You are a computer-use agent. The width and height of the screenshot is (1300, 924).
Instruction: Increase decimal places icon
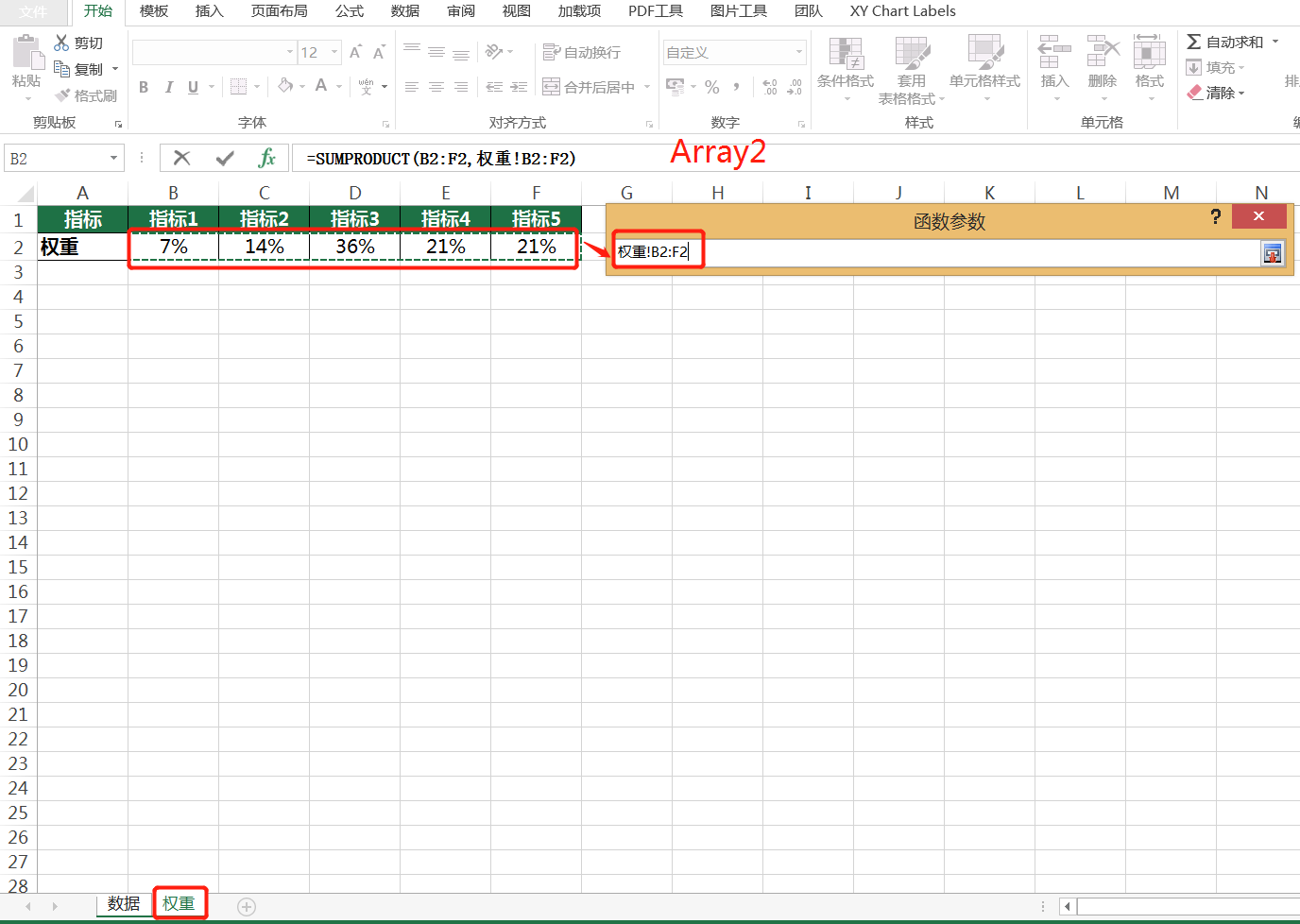point(770,87)
